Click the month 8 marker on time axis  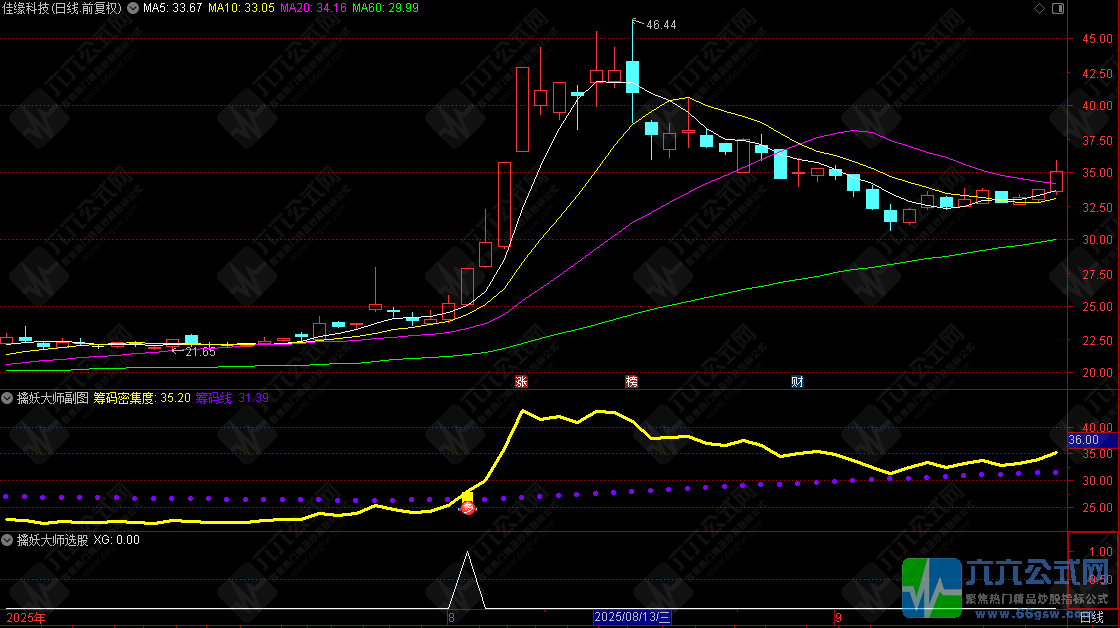tap(451, 618)
